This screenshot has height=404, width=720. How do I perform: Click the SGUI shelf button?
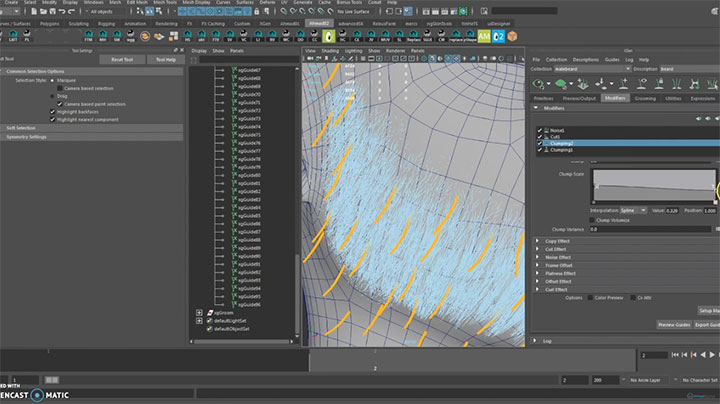point(428,36)
